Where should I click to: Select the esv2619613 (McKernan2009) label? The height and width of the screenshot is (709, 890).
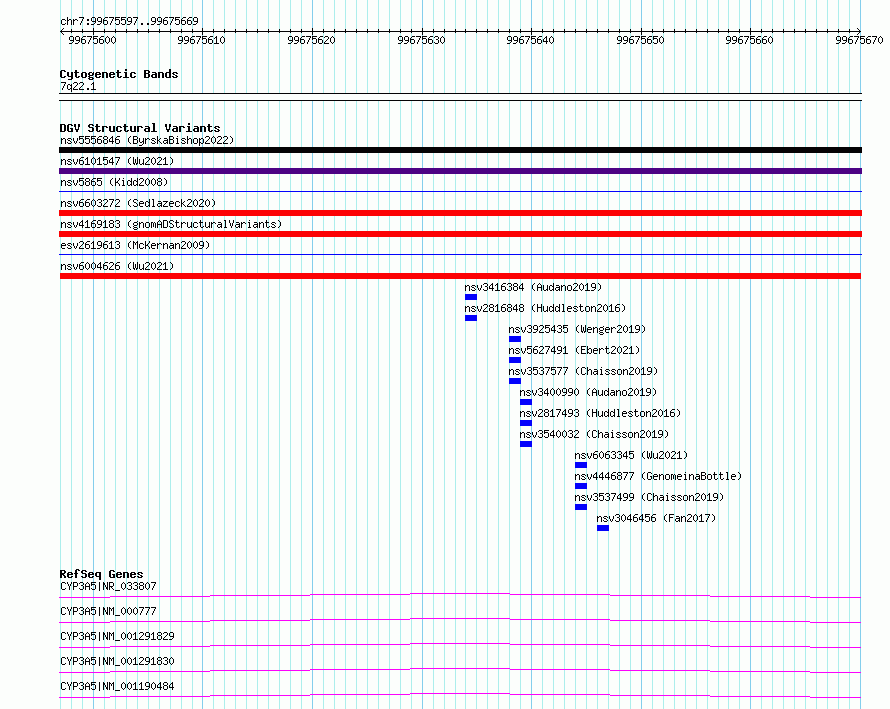[135, 245]
